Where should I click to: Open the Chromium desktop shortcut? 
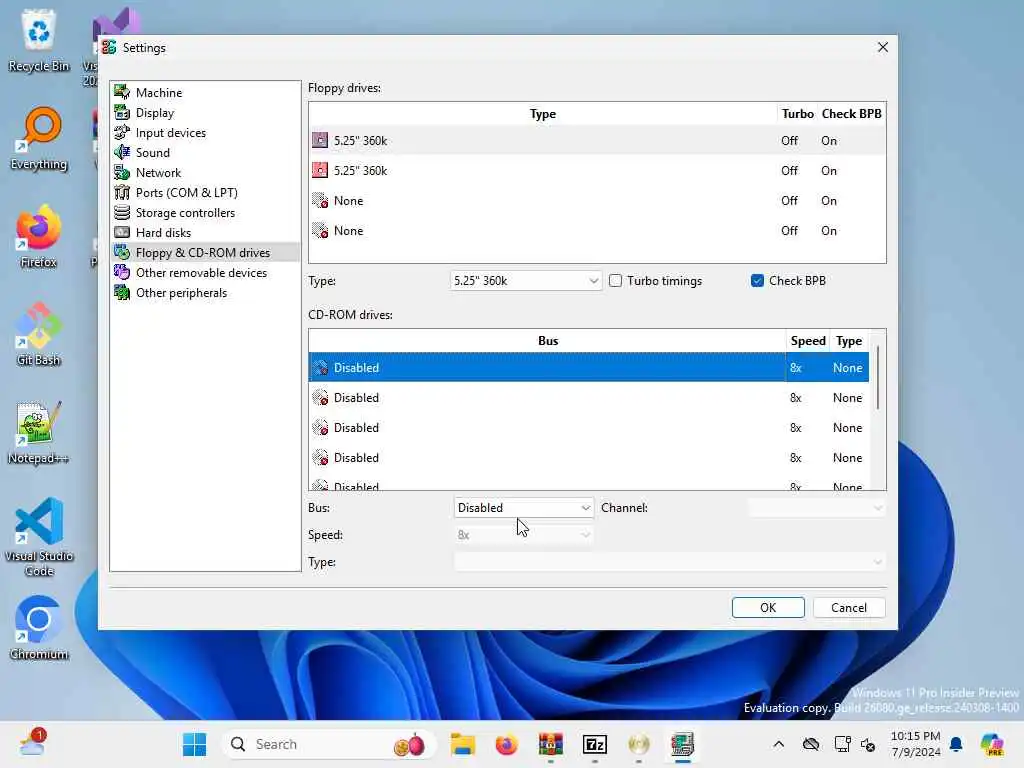[x=39, y=628]
